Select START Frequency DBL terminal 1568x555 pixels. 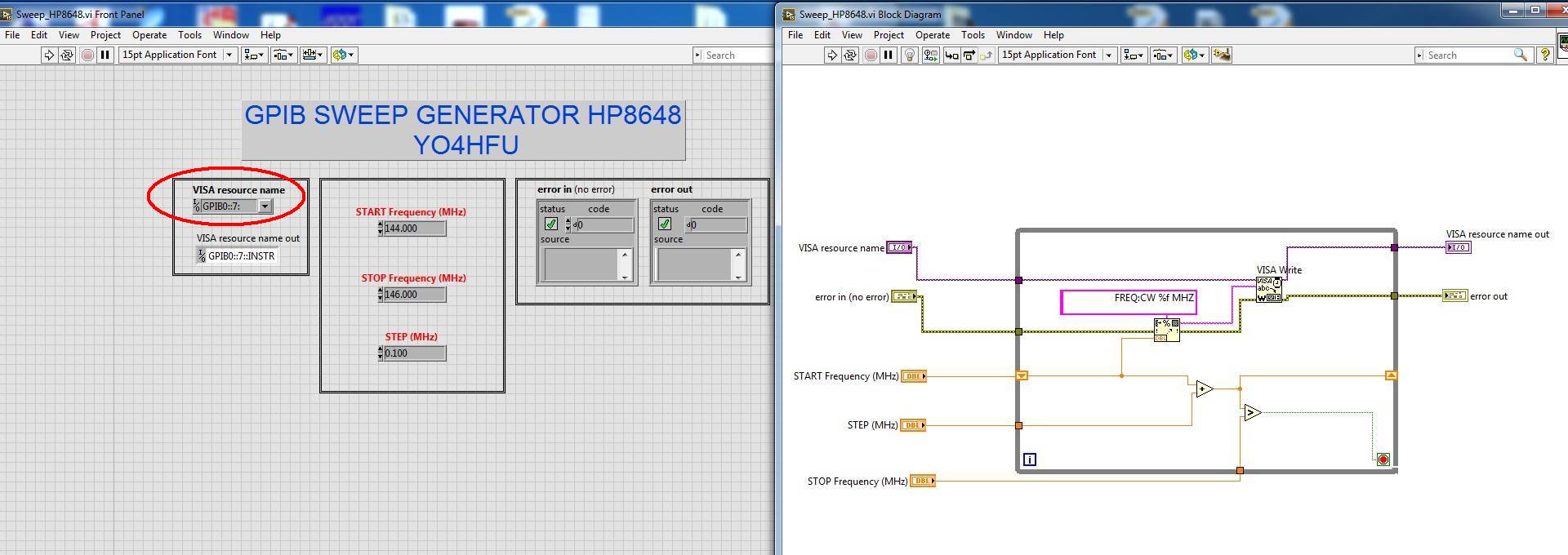[914, 376]
